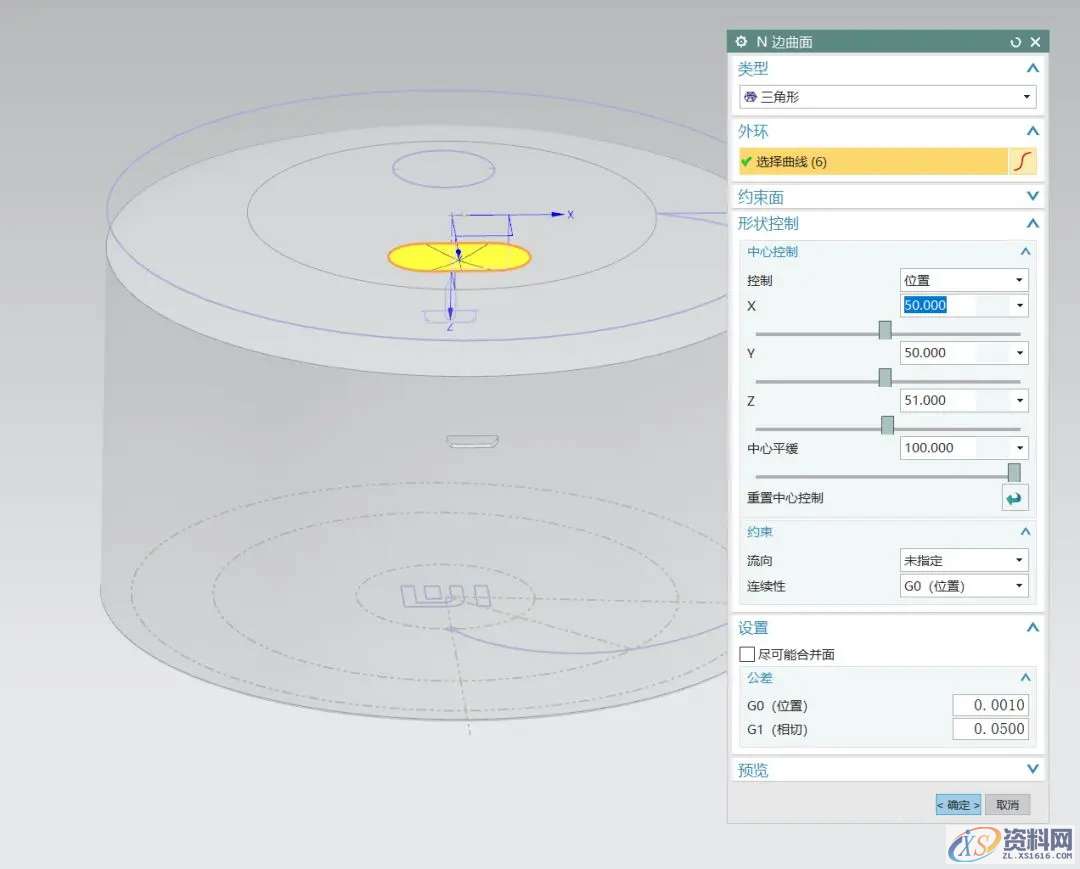Click the 中心平缓 slider handle
Image resolution: width=1080 pixels, height=869 pixels.
click(1014, 473)
